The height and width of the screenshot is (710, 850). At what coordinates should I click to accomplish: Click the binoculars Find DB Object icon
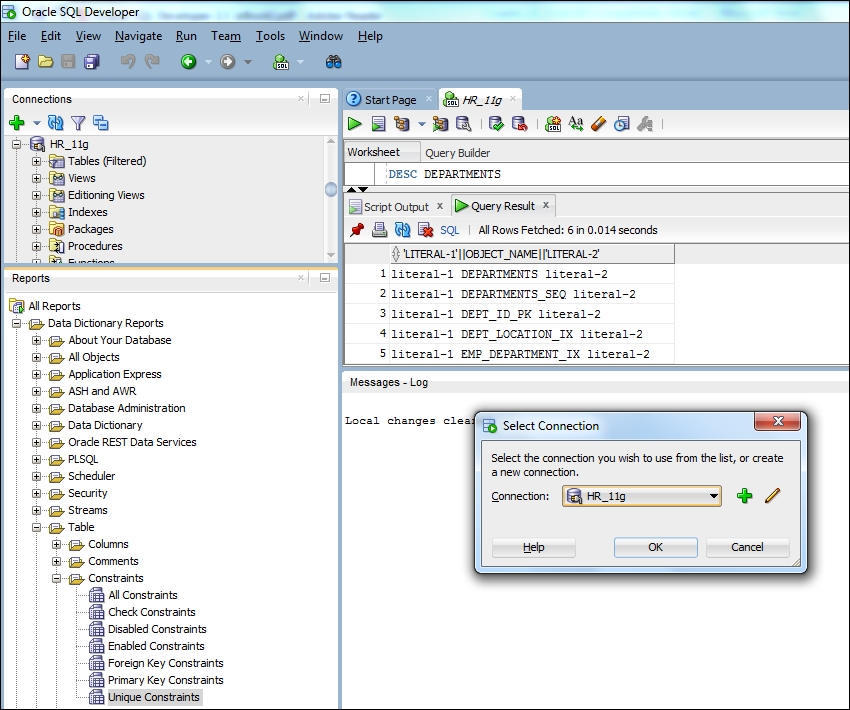coord(333,62)
